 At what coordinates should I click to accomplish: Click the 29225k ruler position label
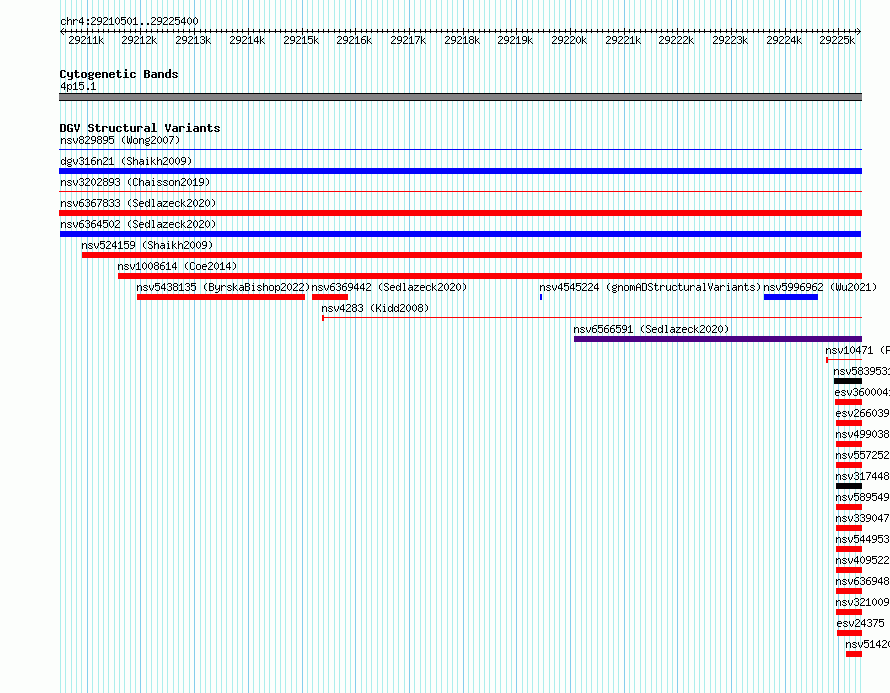[x=837, y=40]
